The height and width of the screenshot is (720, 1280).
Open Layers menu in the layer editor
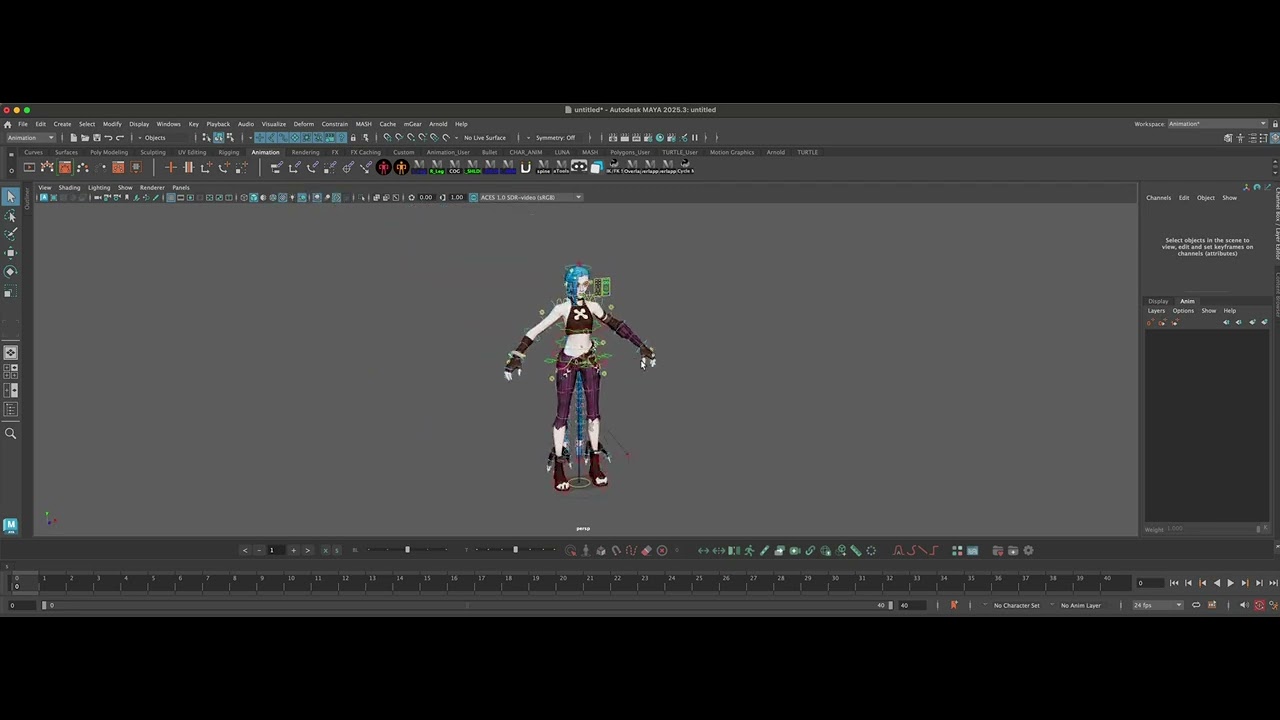coord(1156,311)
